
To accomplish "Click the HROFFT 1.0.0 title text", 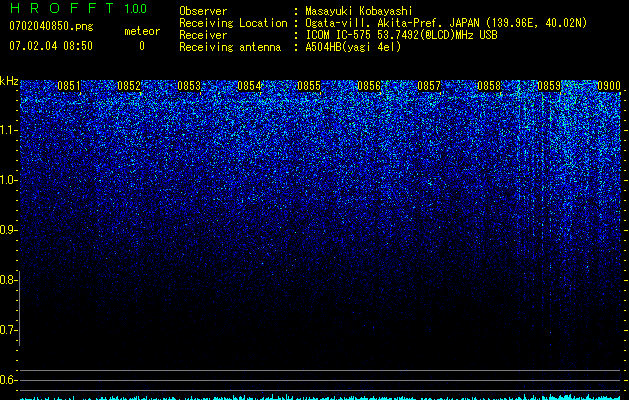I will click(x=78, y=8).
